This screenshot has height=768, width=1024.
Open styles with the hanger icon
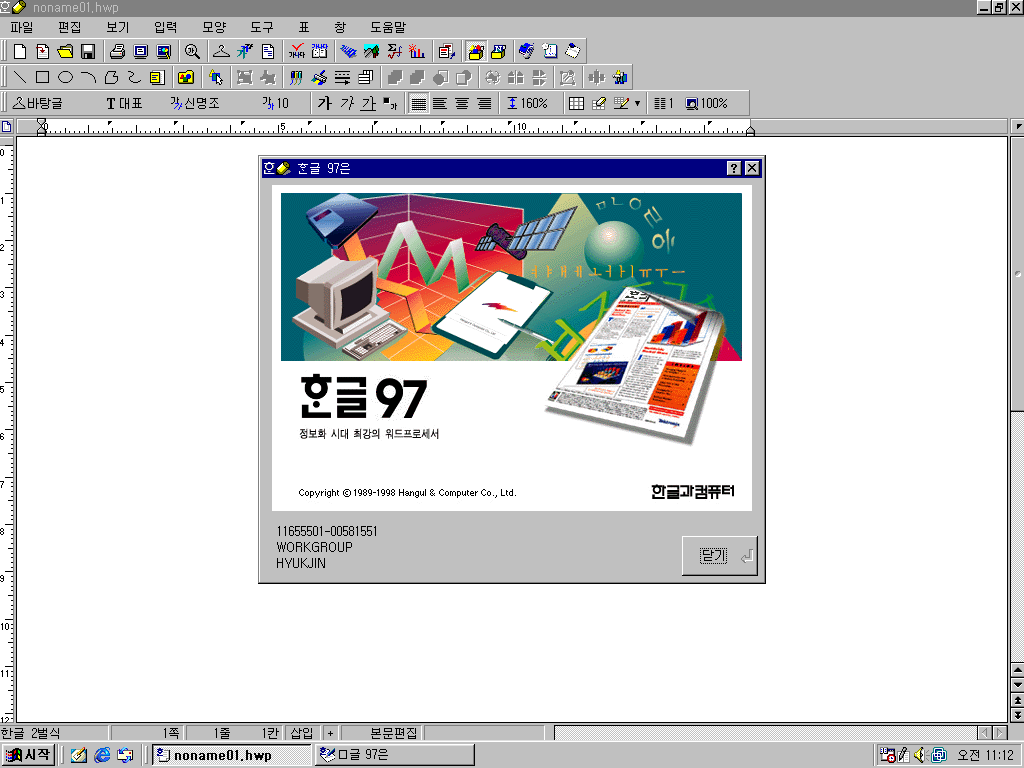pos(221,52)
